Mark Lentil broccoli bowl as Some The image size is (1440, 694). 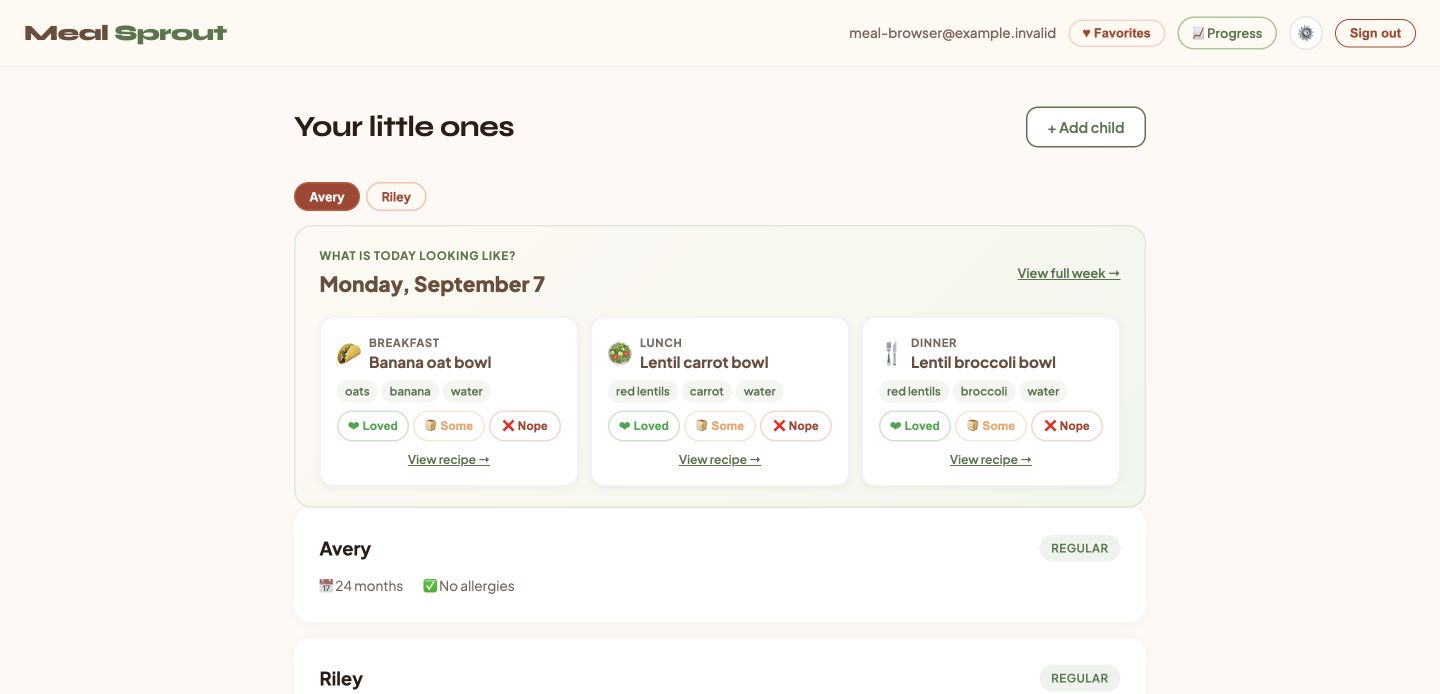tap(991, 426)
